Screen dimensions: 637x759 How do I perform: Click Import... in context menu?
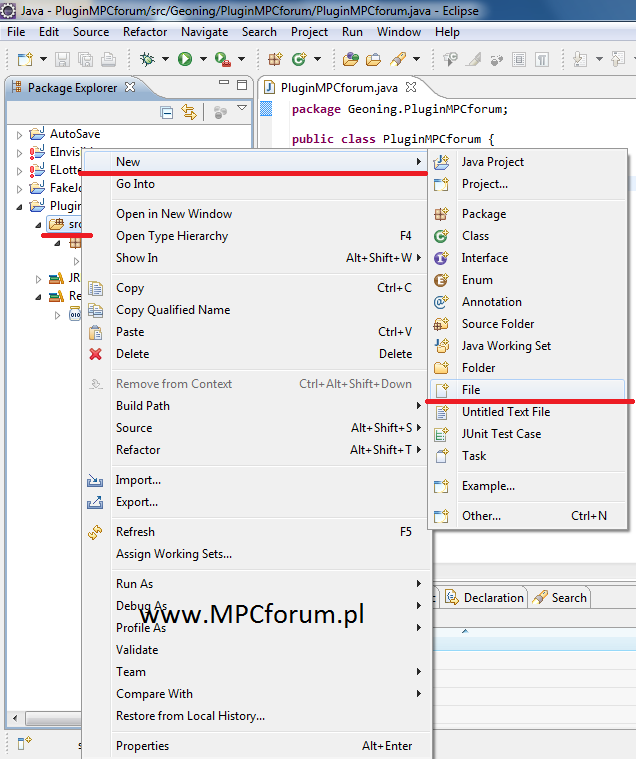tap(255, 480)
